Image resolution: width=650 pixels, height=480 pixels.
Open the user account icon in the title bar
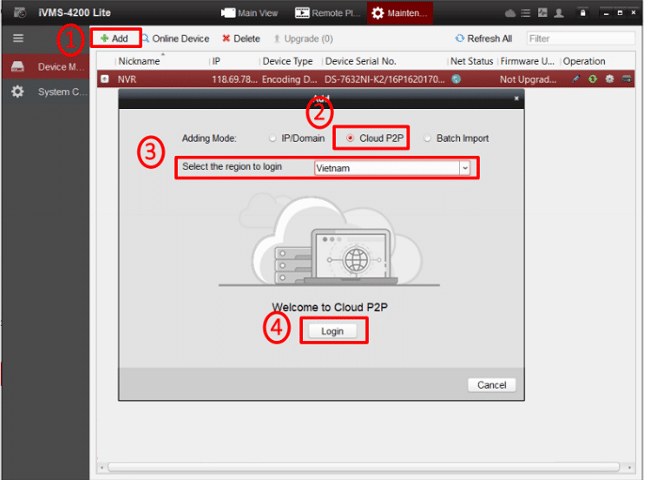[x=559, y=13]
